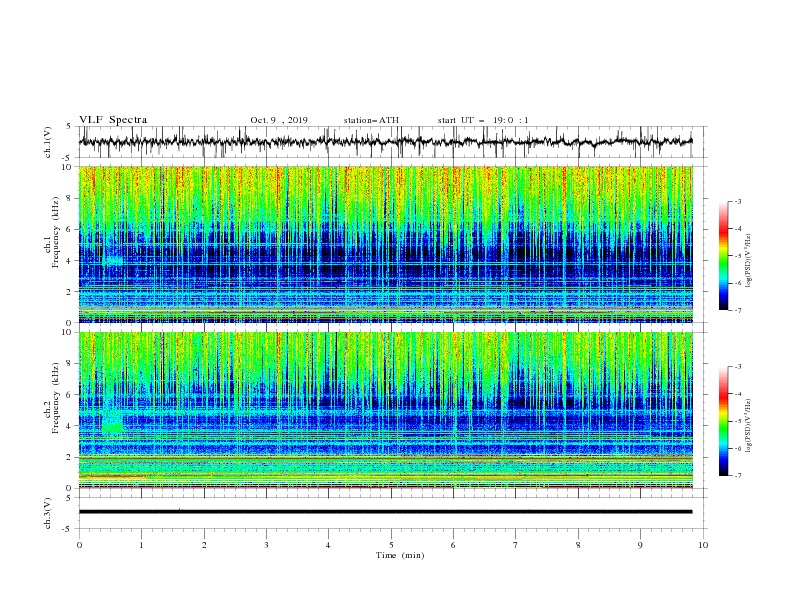Click the '1' tick on the Time axis

[x=141, y=545]
